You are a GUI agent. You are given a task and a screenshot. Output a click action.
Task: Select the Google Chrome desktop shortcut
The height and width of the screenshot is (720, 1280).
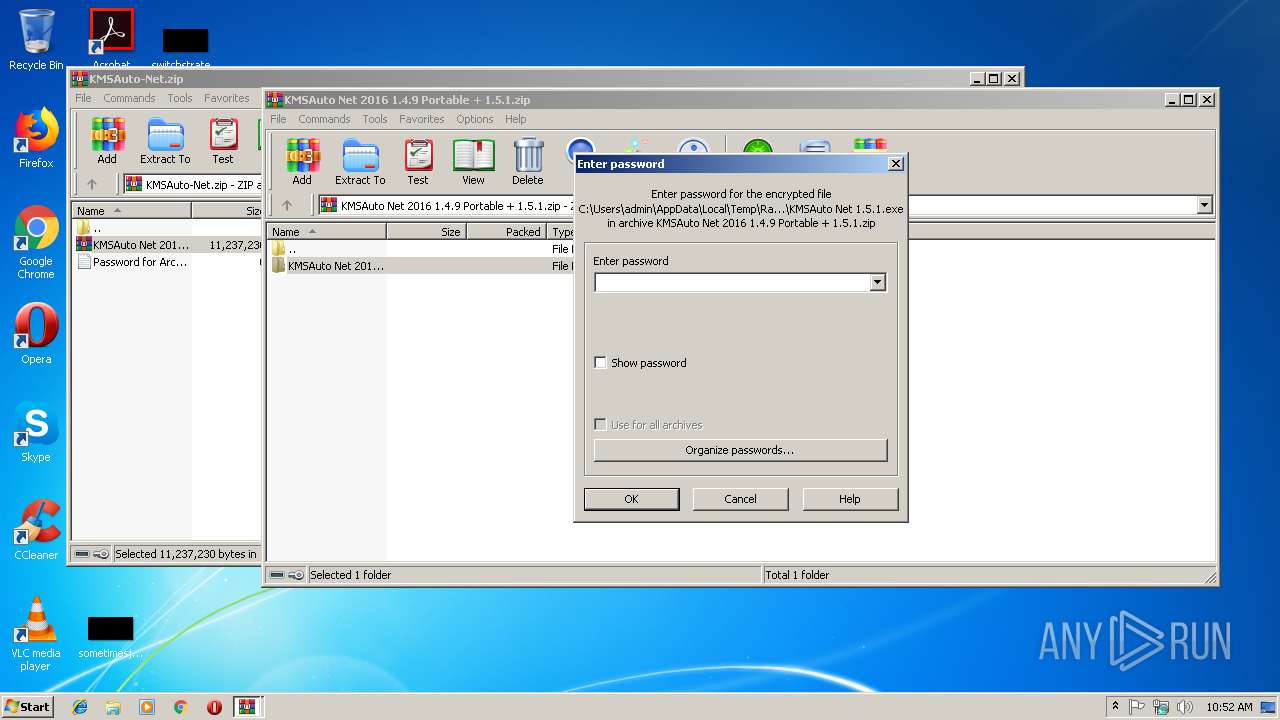tap(36, 242)
